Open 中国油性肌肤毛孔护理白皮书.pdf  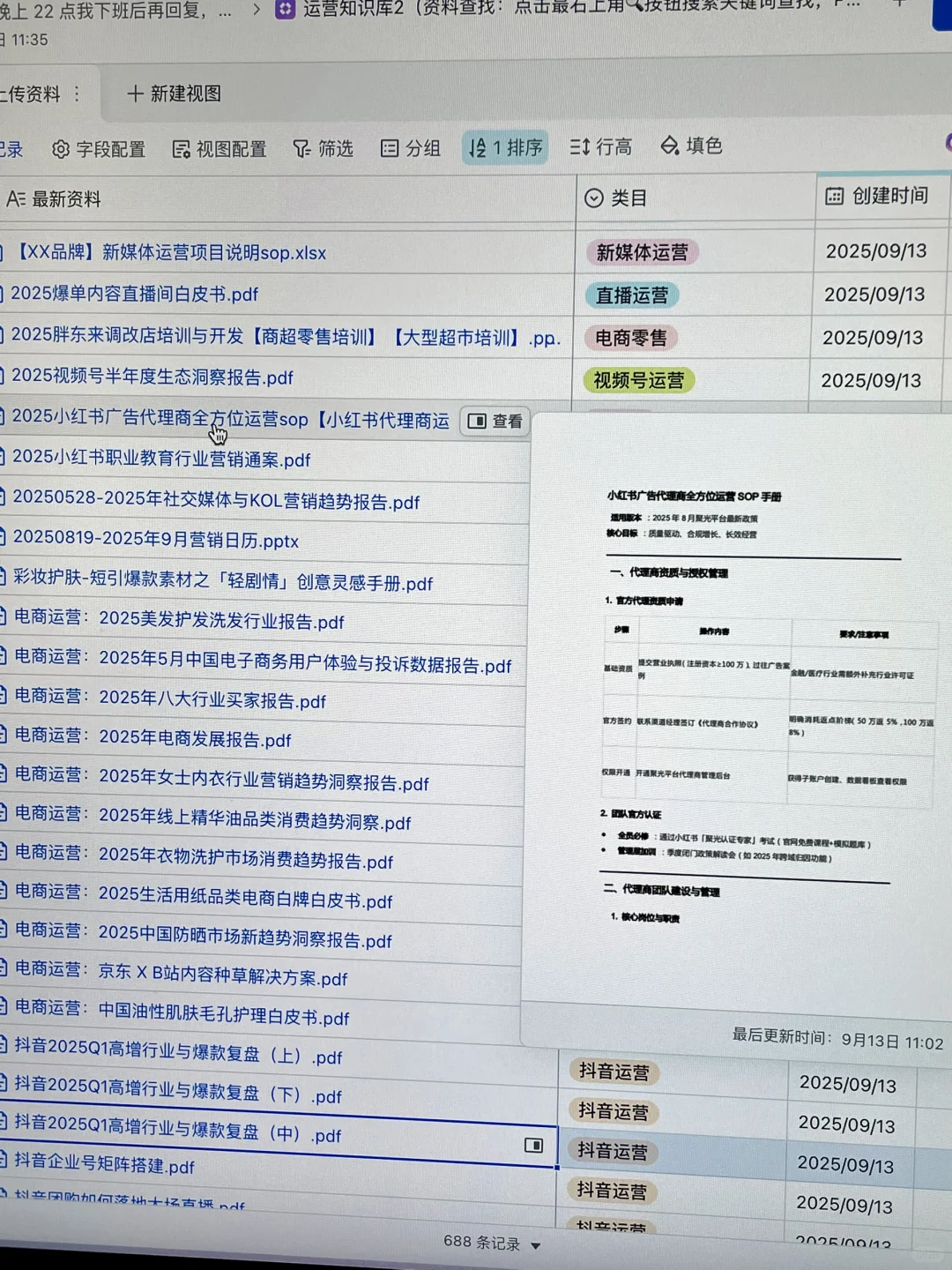point(182,1013)
